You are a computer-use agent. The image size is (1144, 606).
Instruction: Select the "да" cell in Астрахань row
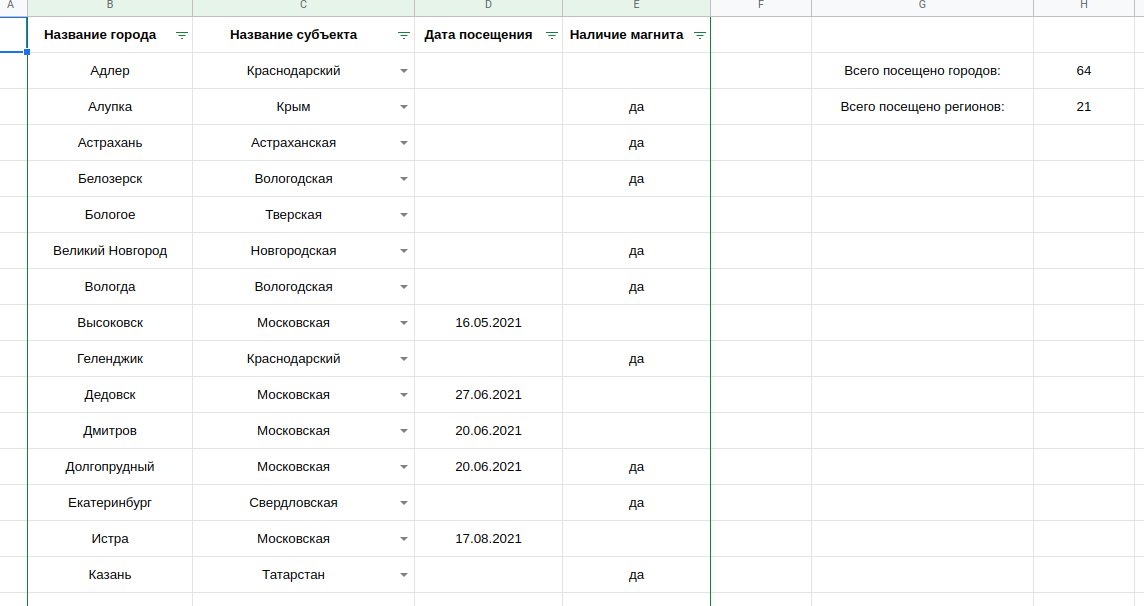coord(636,142)
